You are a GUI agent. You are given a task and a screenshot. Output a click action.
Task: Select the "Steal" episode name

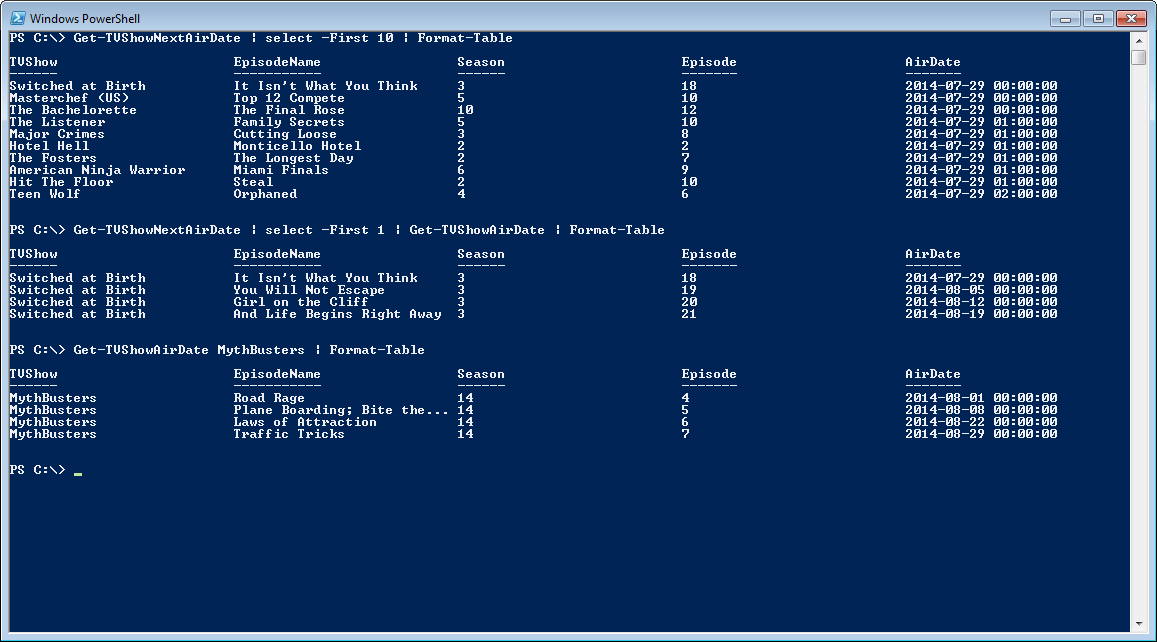click(x=253, y=182)
